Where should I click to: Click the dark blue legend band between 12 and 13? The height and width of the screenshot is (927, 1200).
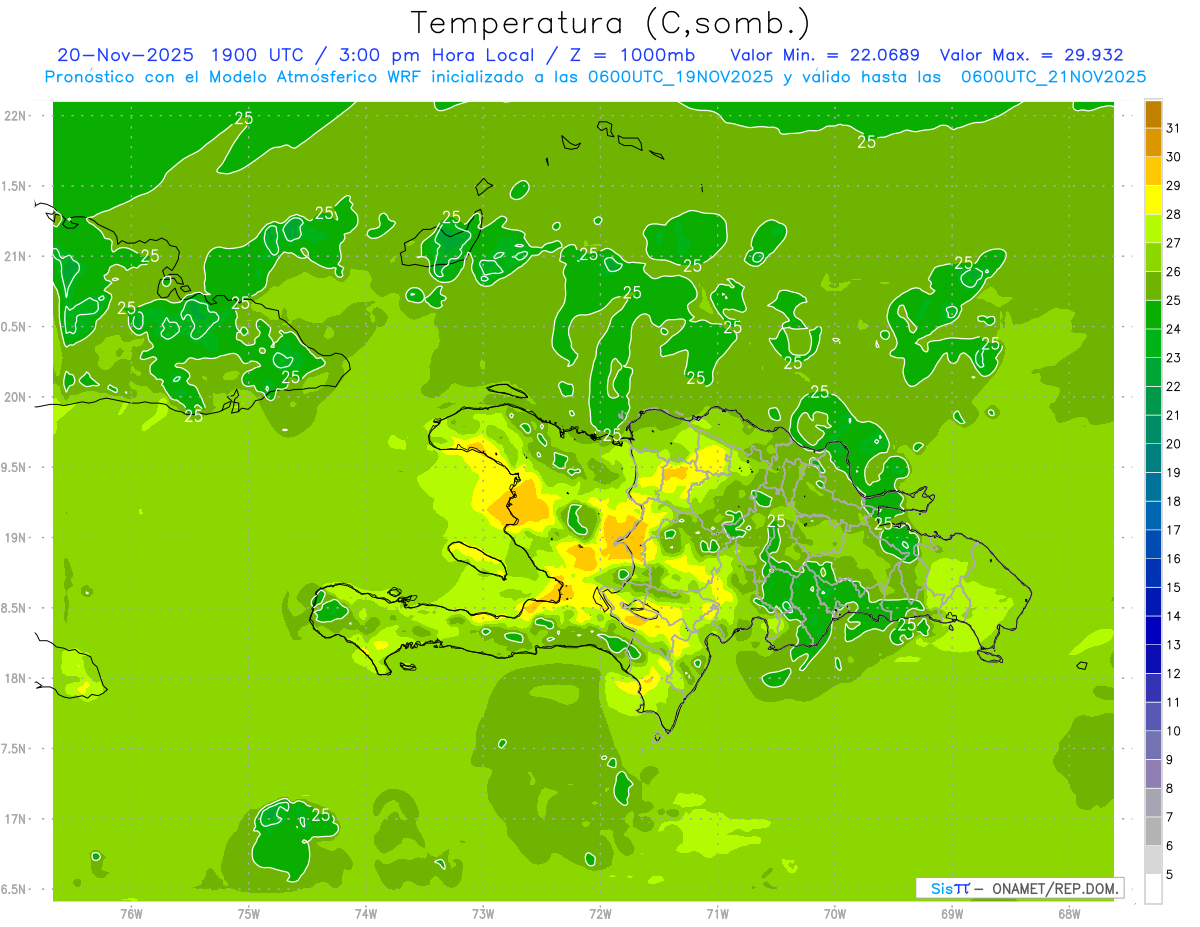pyautogui.click(x=1153, y=659)
